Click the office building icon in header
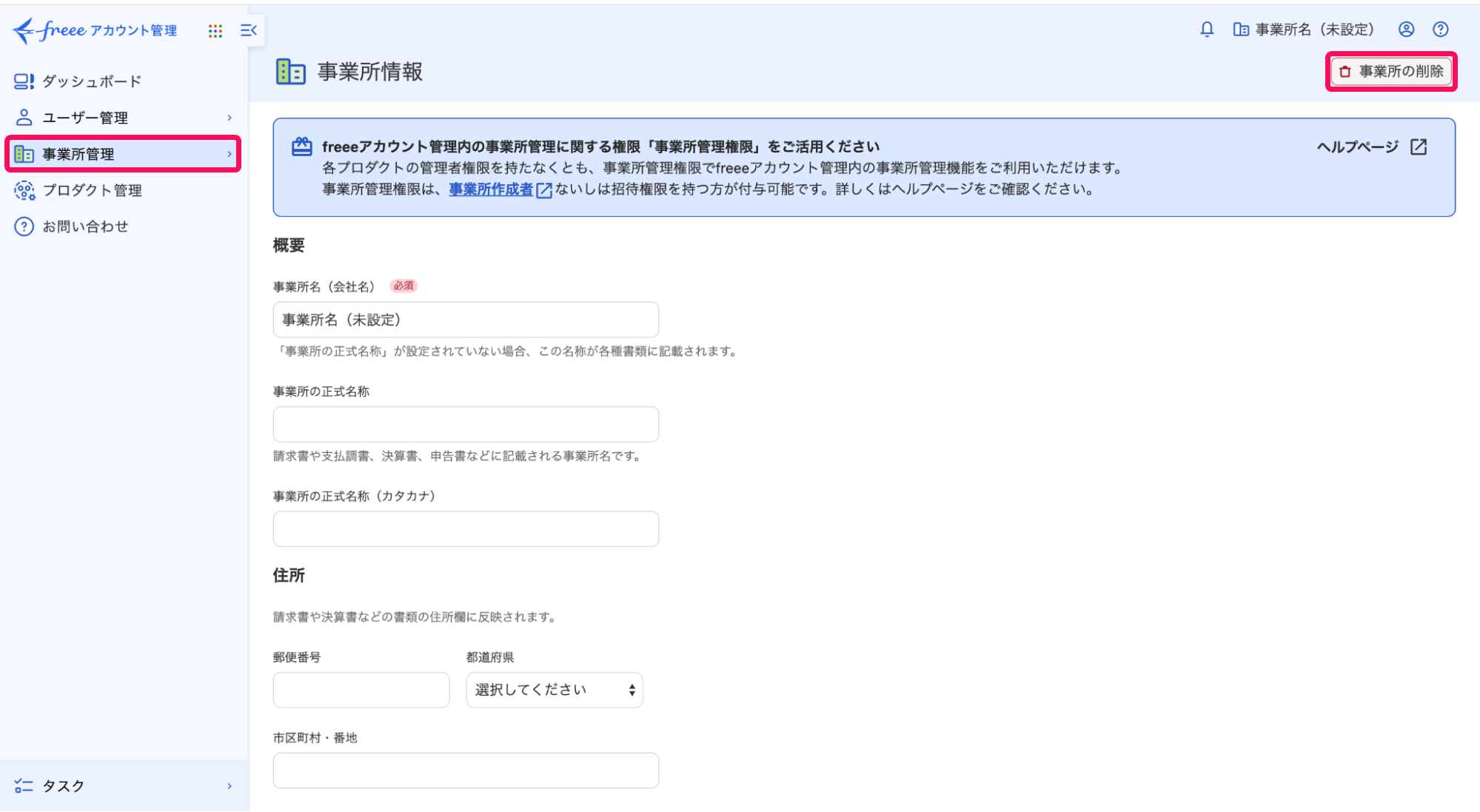 coord(1241,30)
